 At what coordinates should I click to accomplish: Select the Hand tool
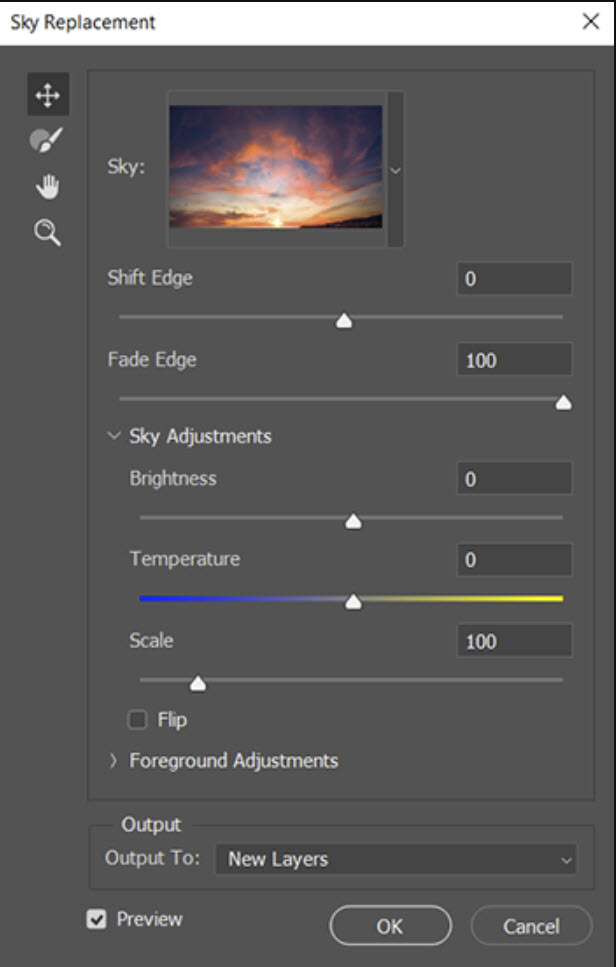tap(48, 187)
